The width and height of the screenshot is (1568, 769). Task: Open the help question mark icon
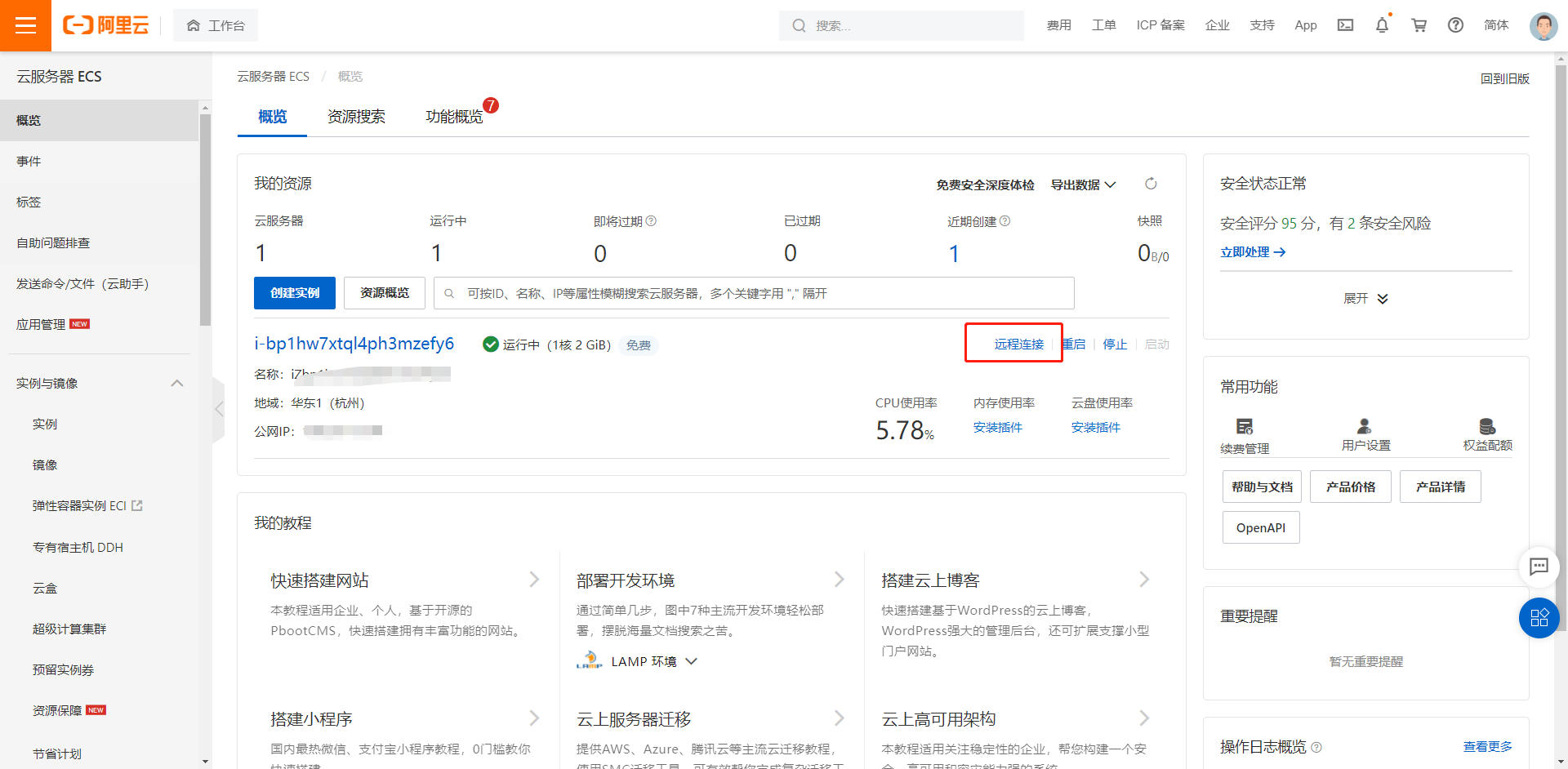click(1455, 25)
